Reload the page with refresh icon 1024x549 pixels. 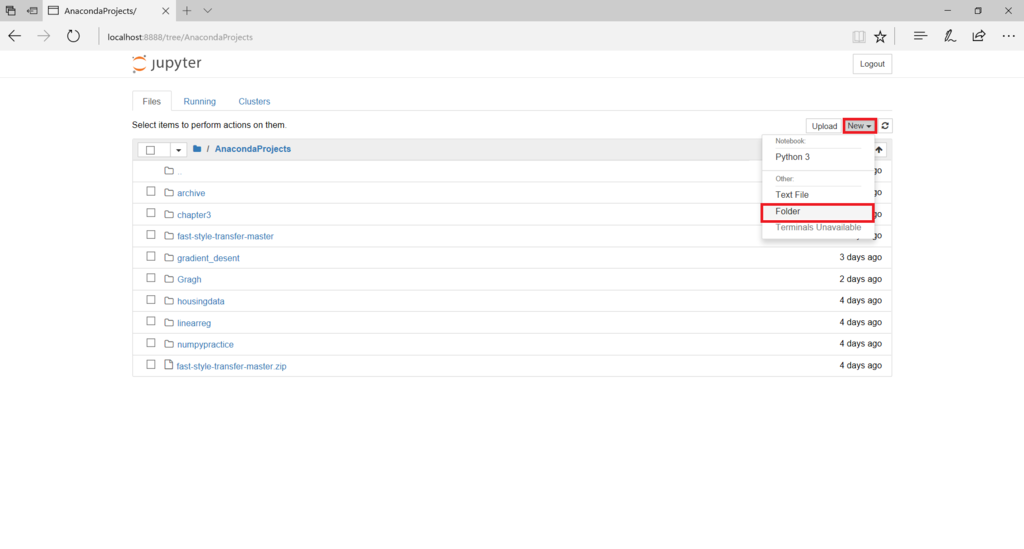73,37
